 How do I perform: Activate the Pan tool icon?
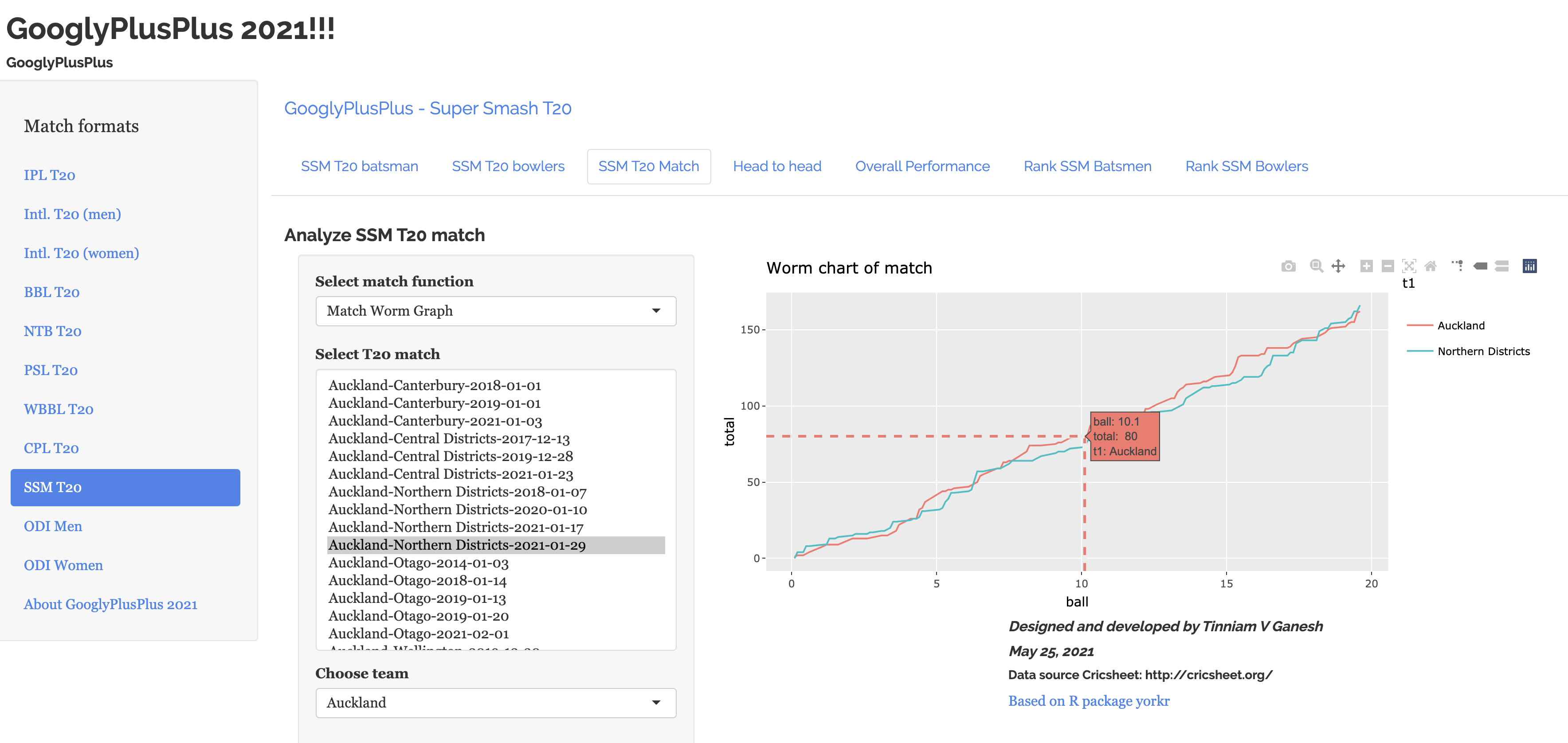pos(1338,266)
